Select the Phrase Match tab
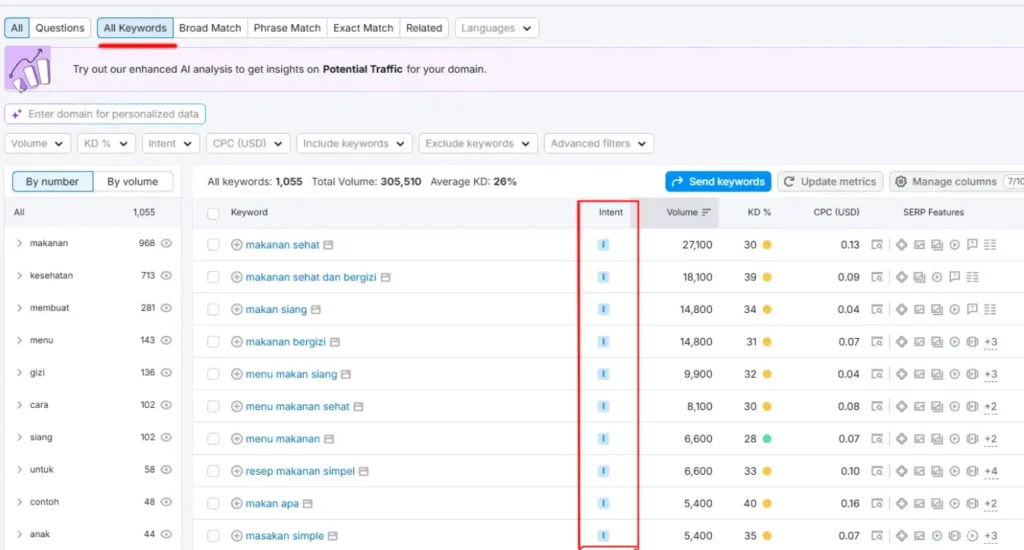This screenshot has width=1024, height=550. 287,28
